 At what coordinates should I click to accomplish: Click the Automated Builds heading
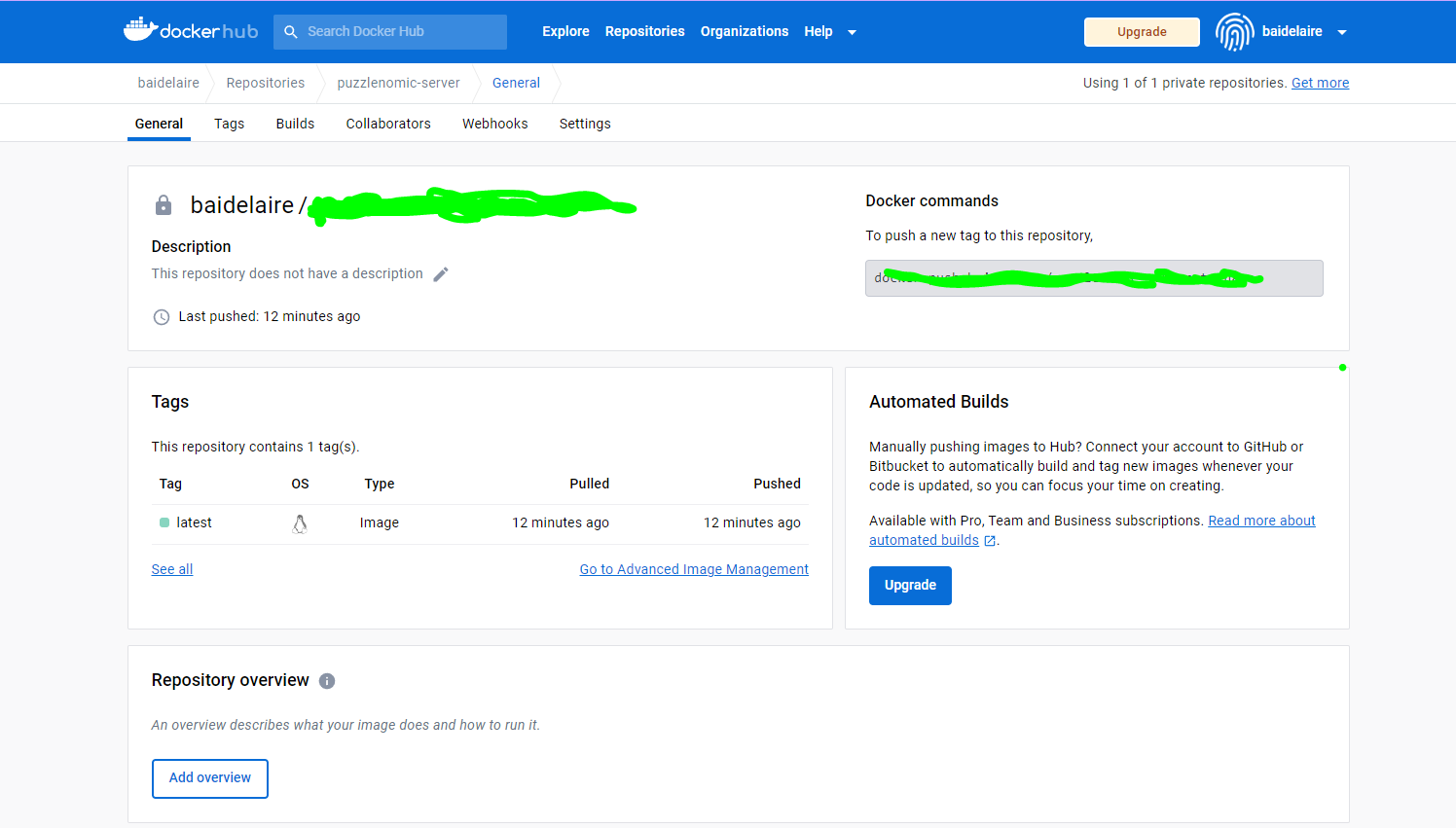(938, 403)
